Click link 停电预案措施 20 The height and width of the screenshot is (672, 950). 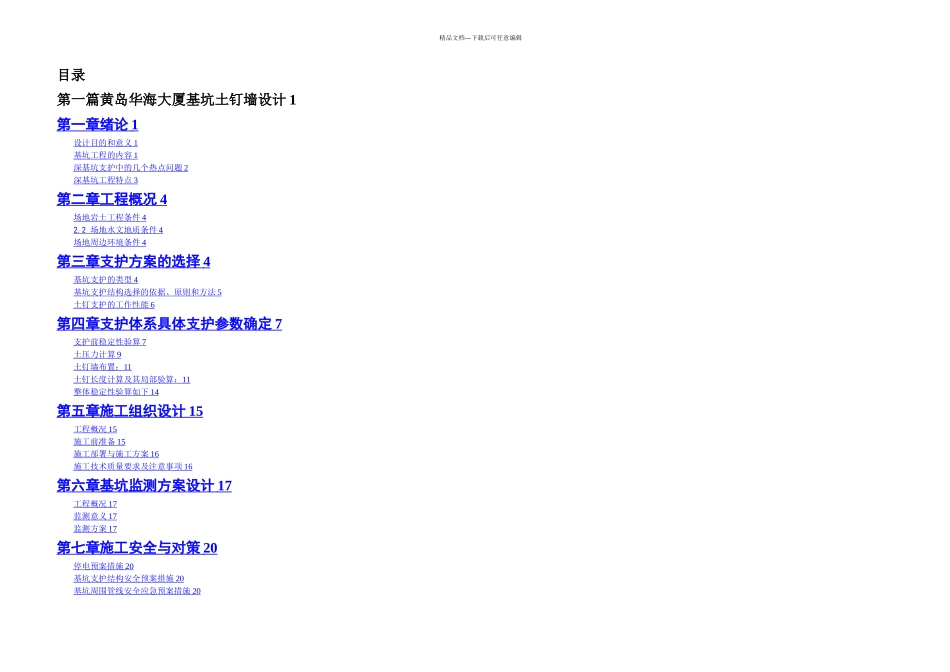[104, 567]
